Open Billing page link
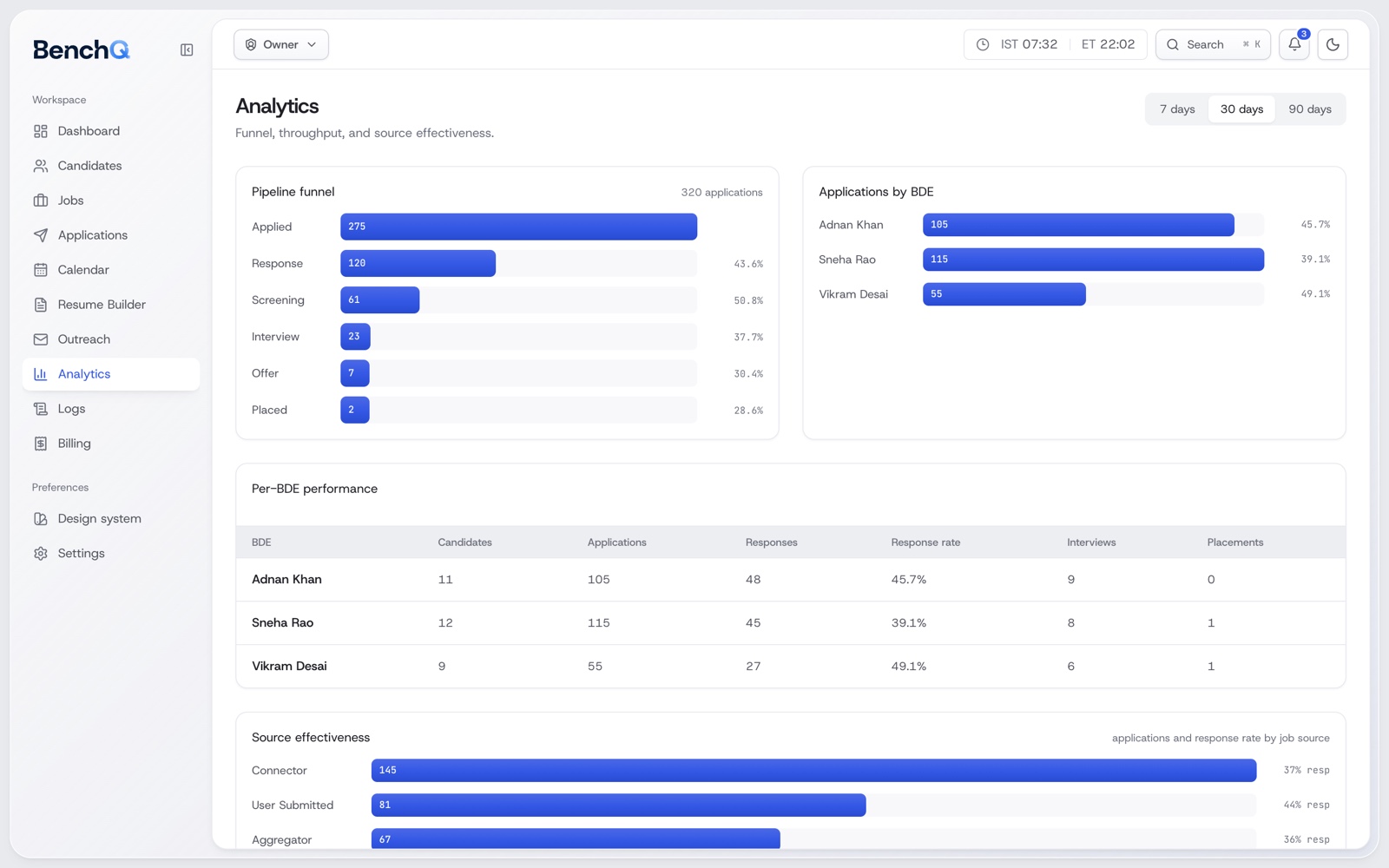This screenshot has width=1389, height=868. [x=111, y=444]
